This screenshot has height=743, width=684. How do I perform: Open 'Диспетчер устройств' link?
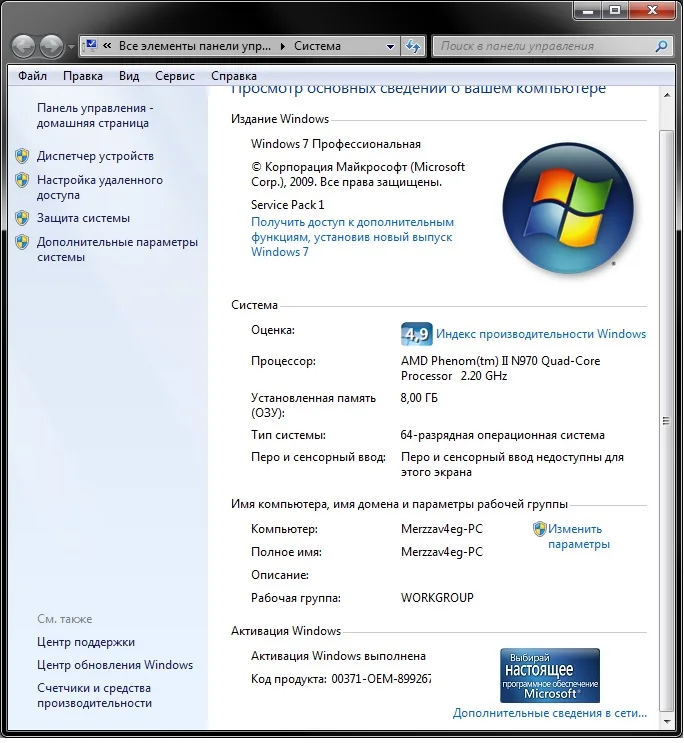coord(95,156)
